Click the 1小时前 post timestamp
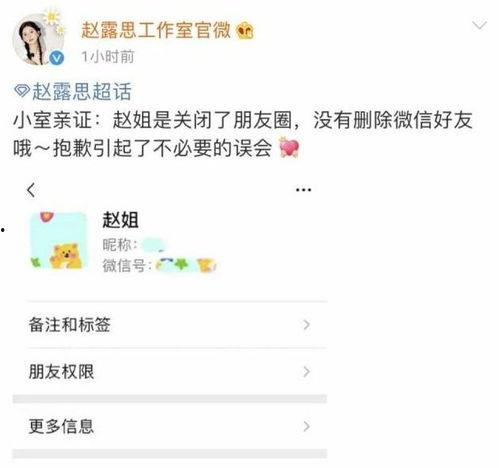Image resolution: width=499 pixels, height=468 pixels. [108, 56]
